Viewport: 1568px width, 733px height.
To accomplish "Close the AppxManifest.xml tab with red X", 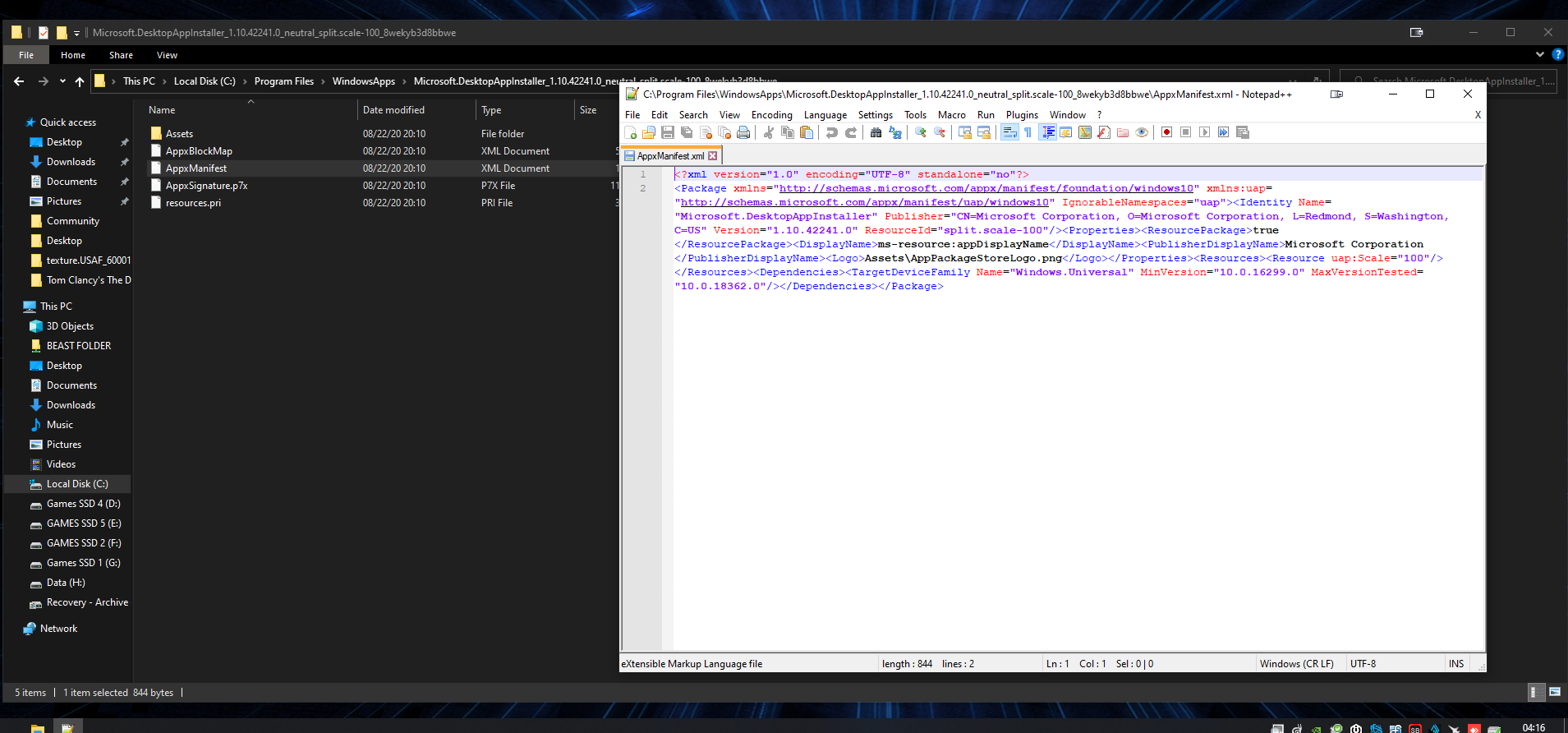I will tap(713, 156).
